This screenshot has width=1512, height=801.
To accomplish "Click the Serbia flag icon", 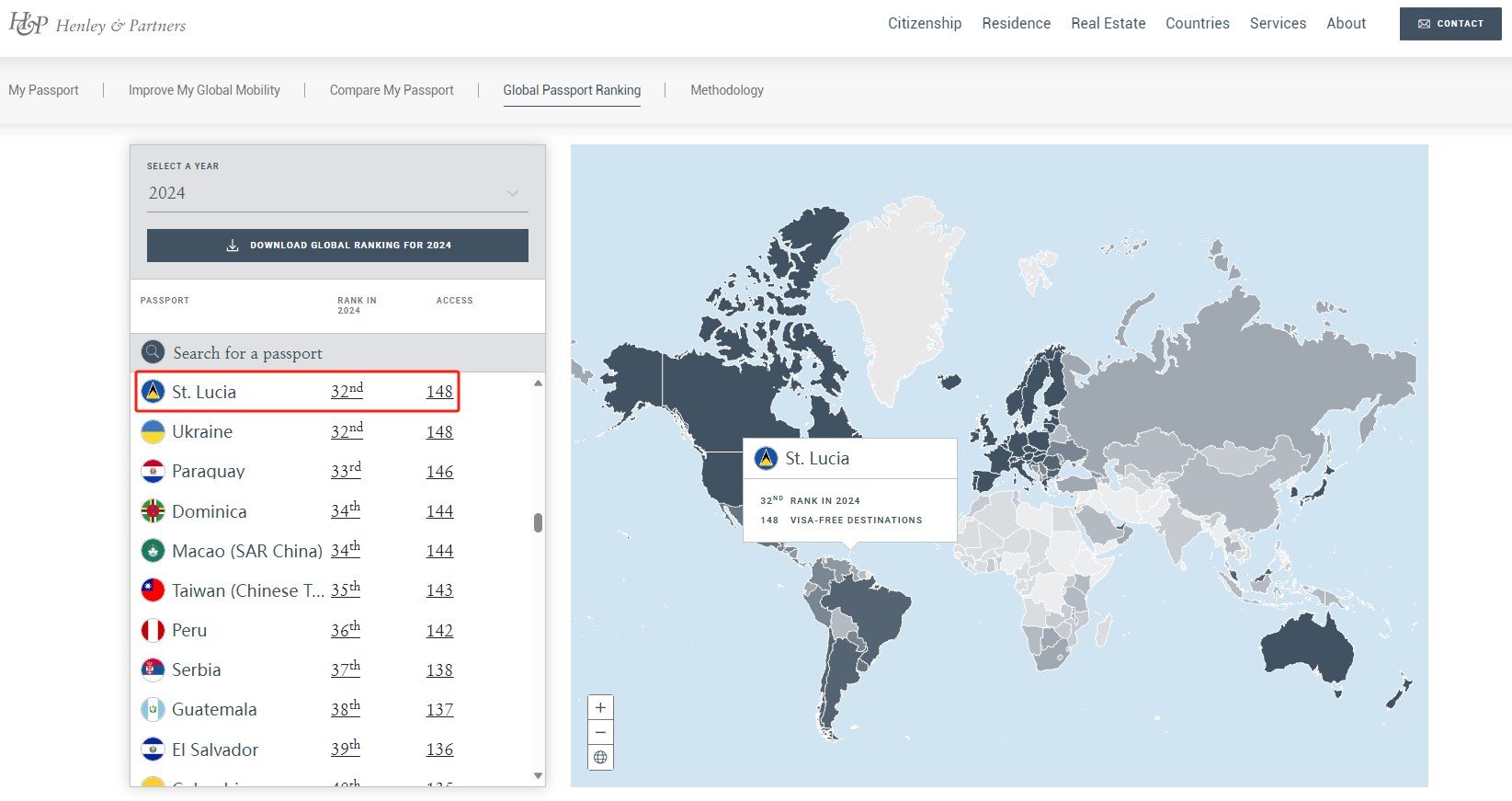I will click(153, 669).
